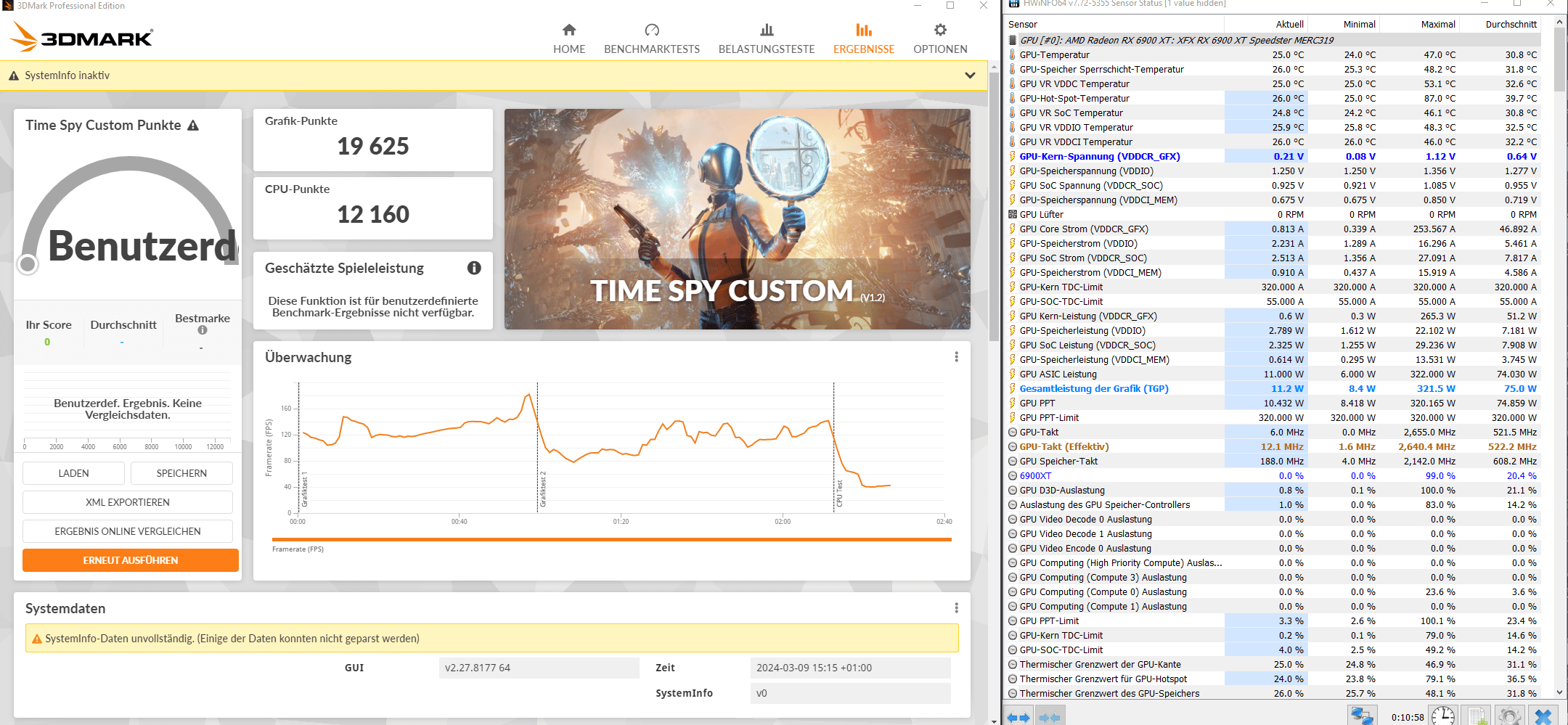Switch to BENCHMARKTESTS tab
The height and width of the screenshot is (725, 1568).
tap(651, 39)
